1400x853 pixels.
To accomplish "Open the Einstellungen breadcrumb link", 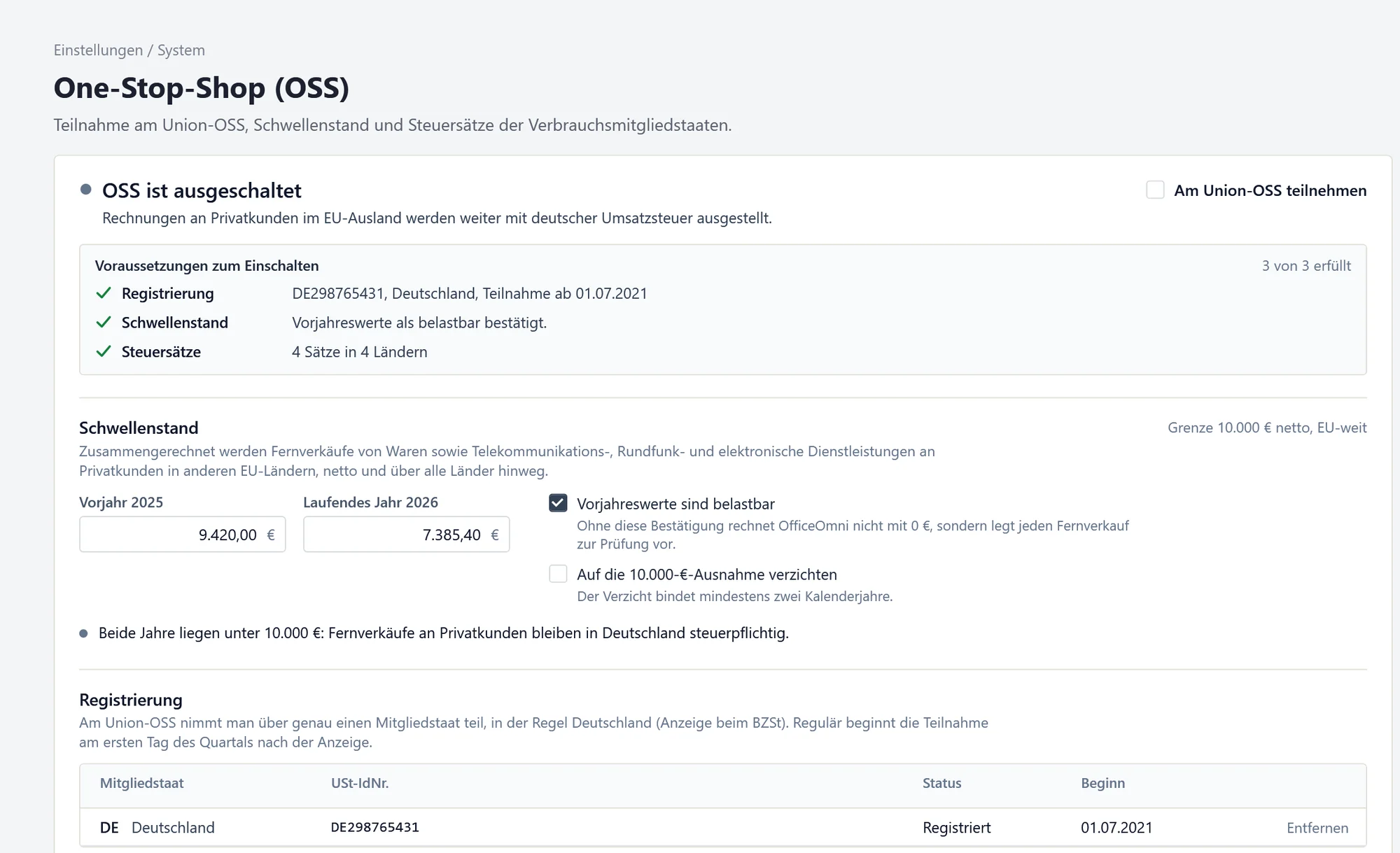I will click(x=98, y=50).
